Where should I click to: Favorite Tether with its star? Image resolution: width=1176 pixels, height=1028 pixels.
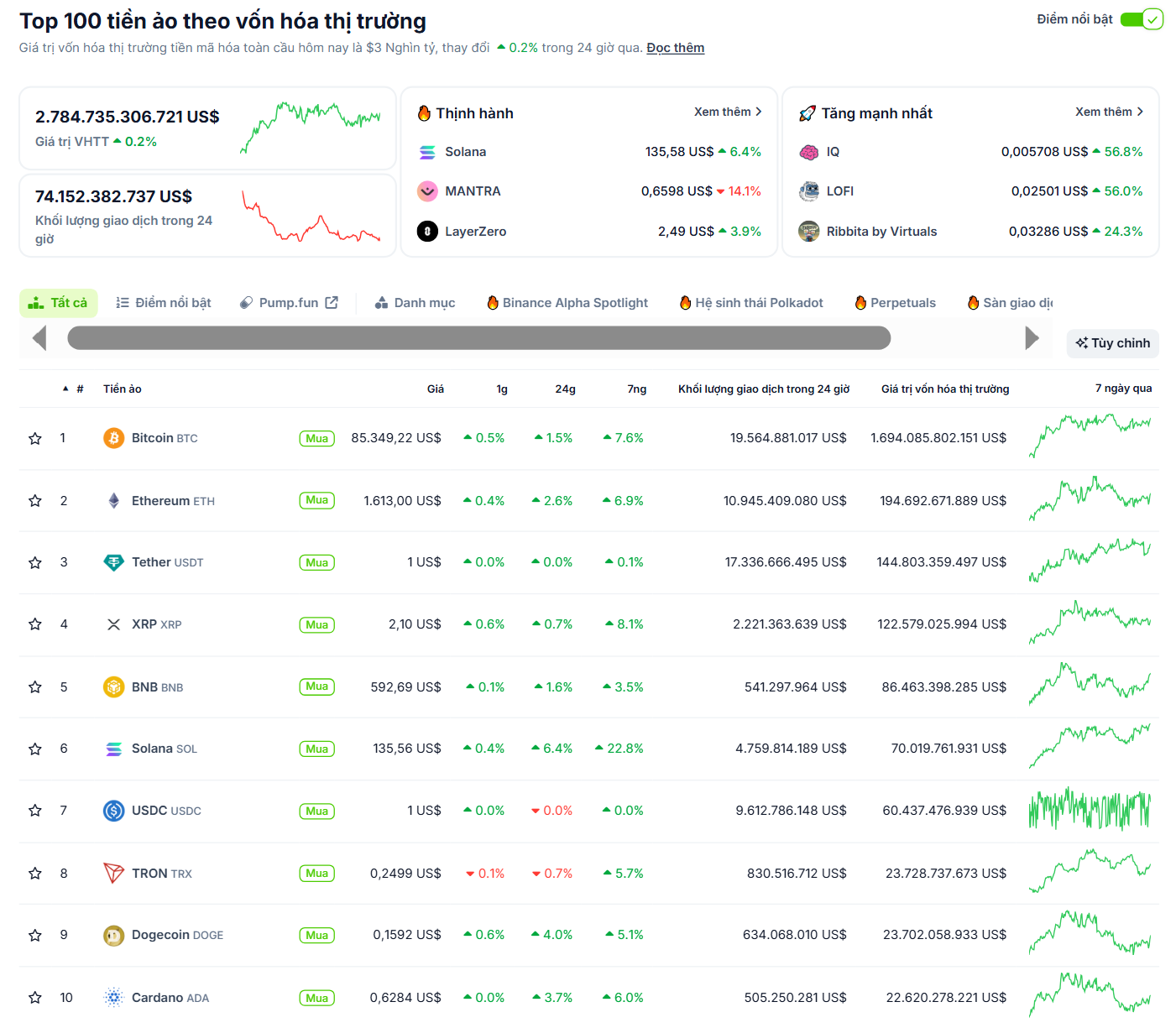pos(35,562)
